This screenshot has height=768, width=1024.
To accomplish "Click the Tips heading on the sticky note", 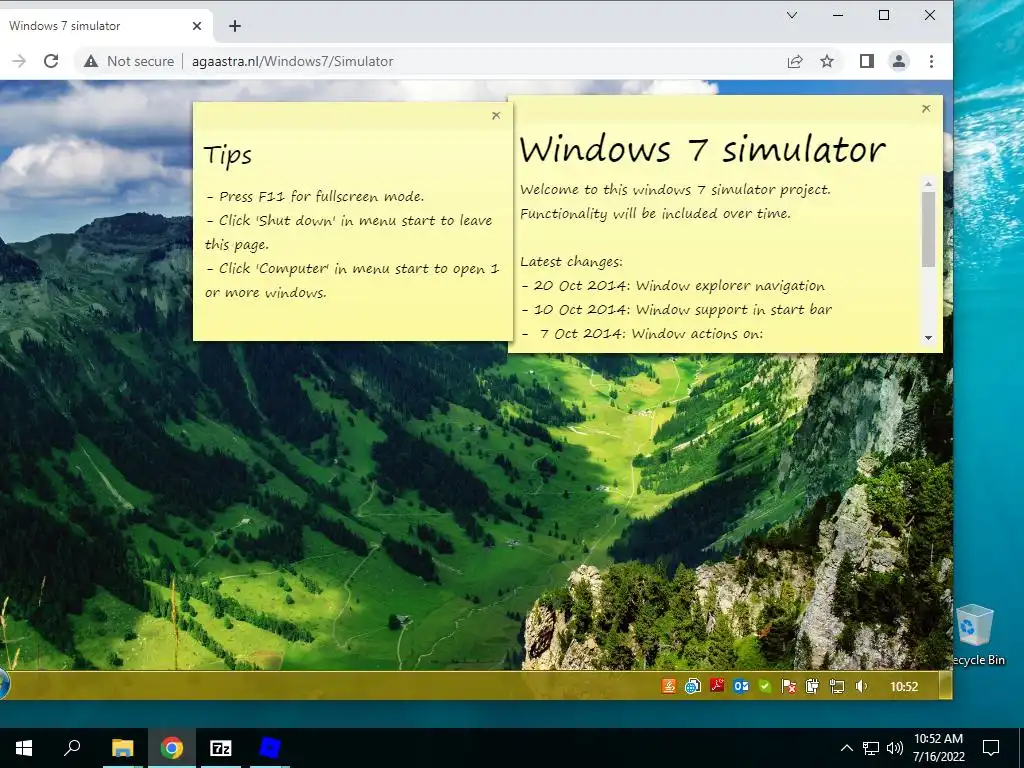I will coord(228,155).
